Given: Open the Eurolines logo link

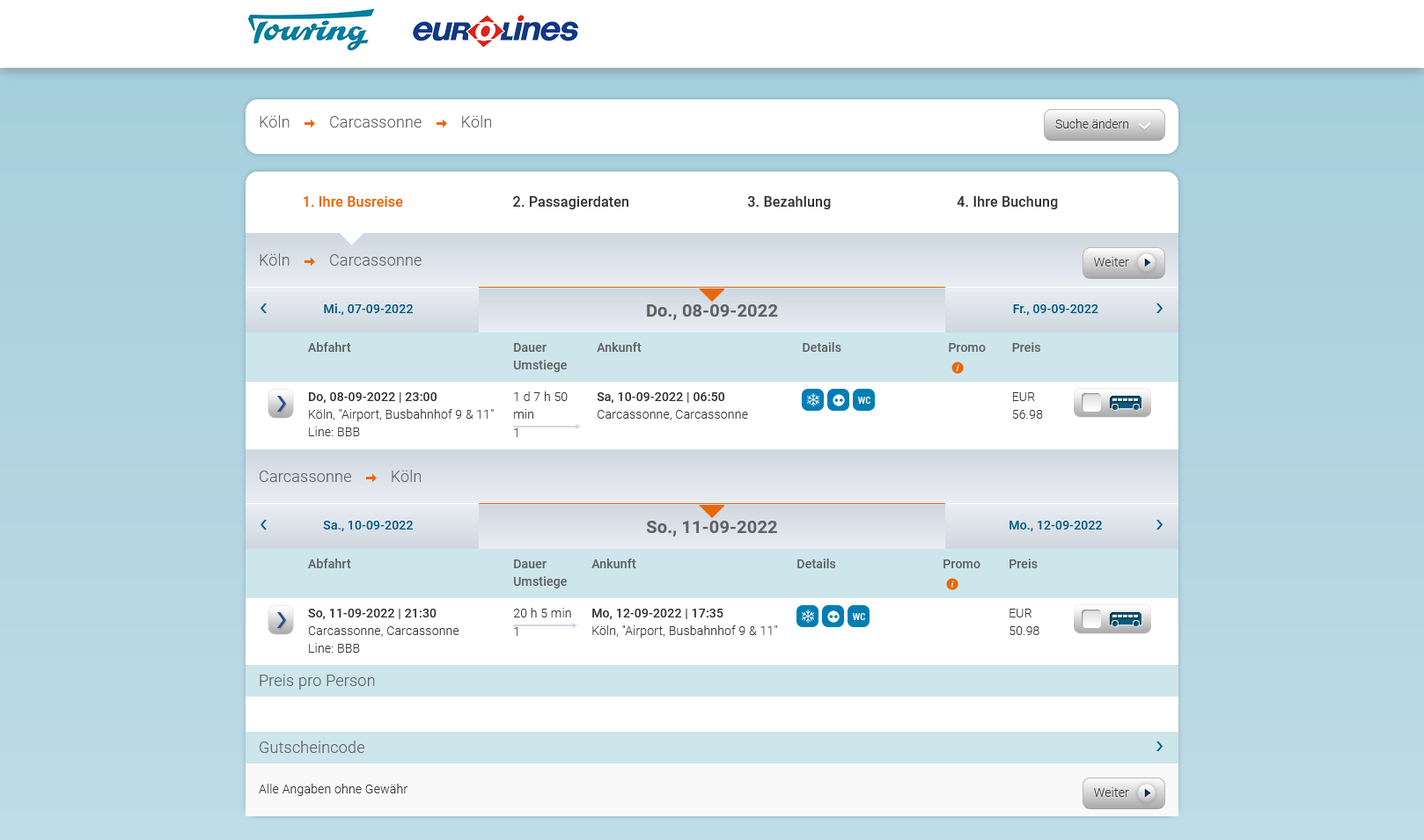Looking at the screenshot, I should coord(495,31).
